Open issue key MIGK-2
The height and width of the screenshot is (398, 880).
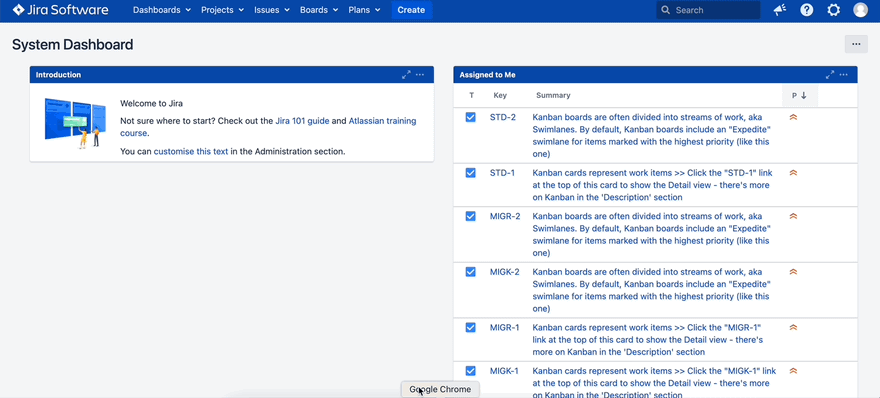[505, 272]
